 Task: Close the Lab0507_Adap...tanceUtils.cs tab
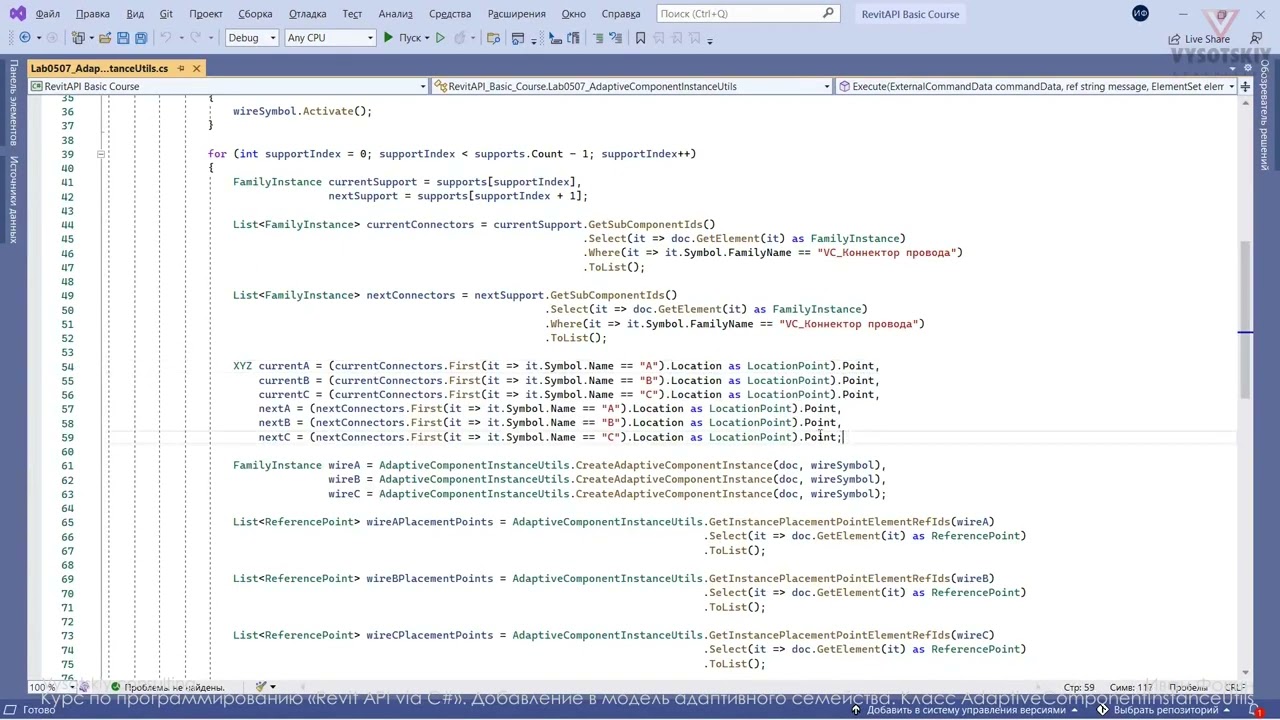coord(196,68)
